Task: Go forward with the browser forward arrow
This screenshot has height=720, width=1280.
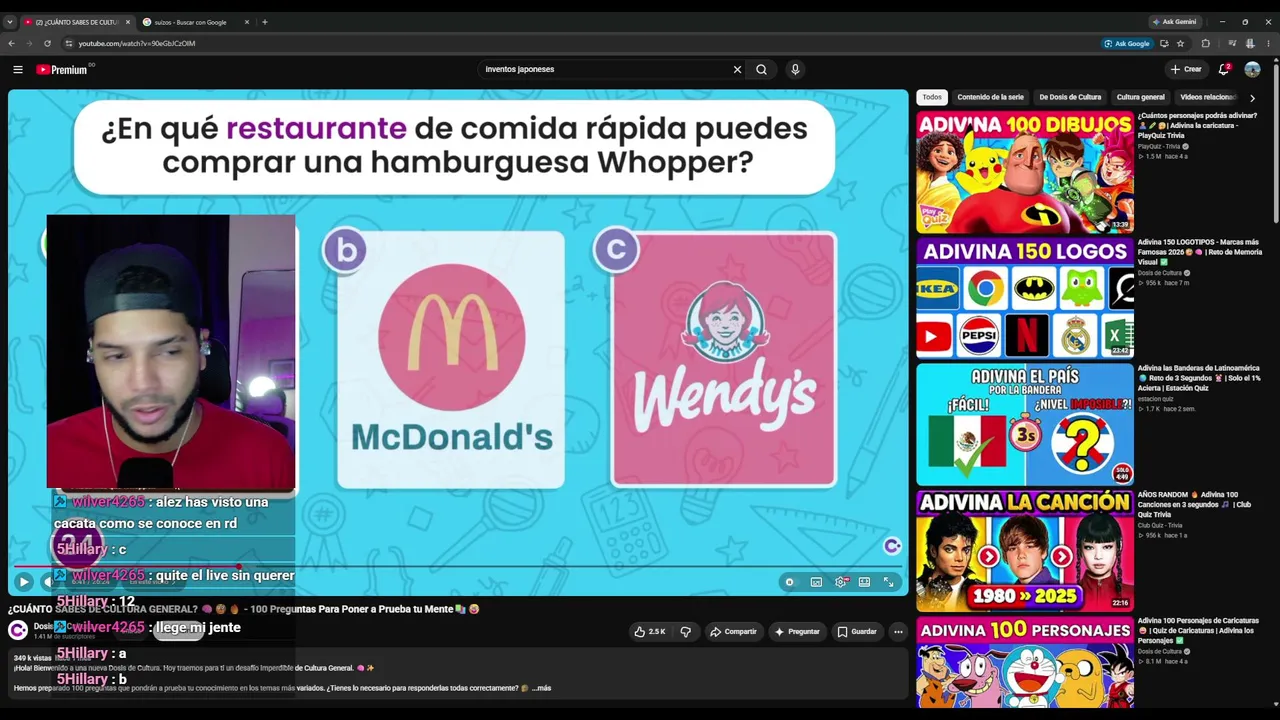Action: (x=29, y=43)
